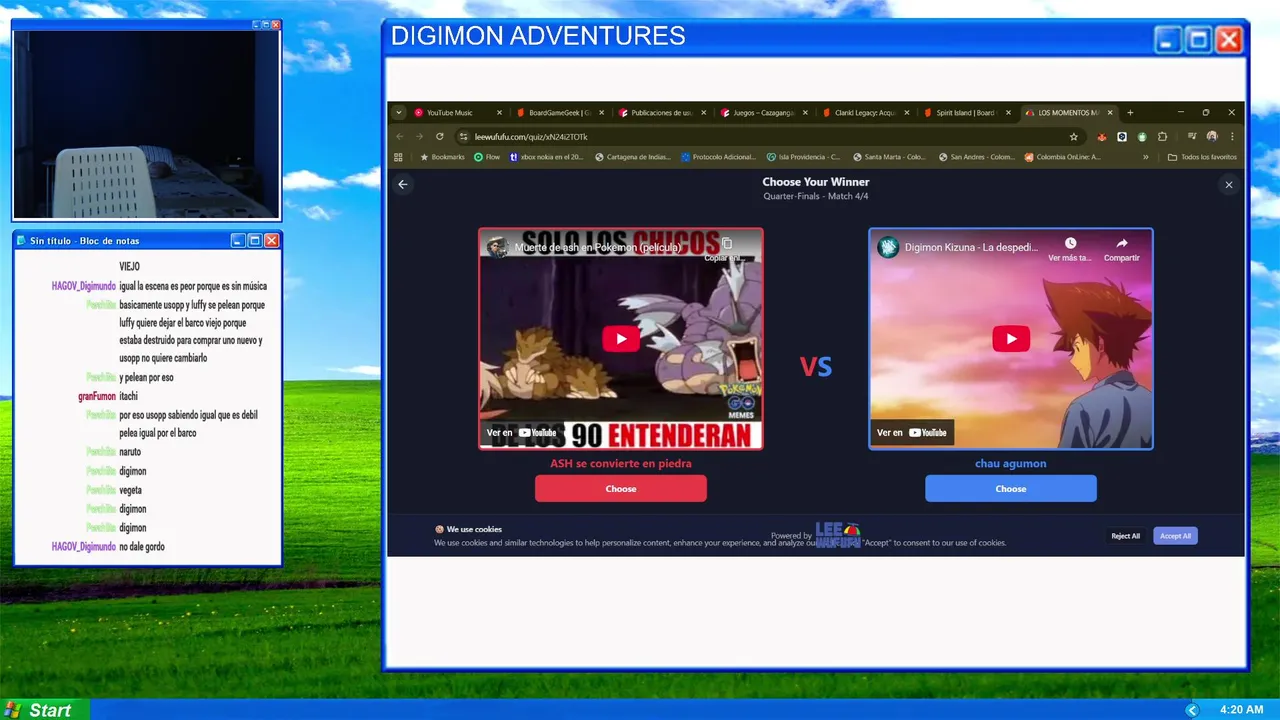1280x720 pixels.
Task: Close the quiz with the X icon
Action: tap(1229, 184)
